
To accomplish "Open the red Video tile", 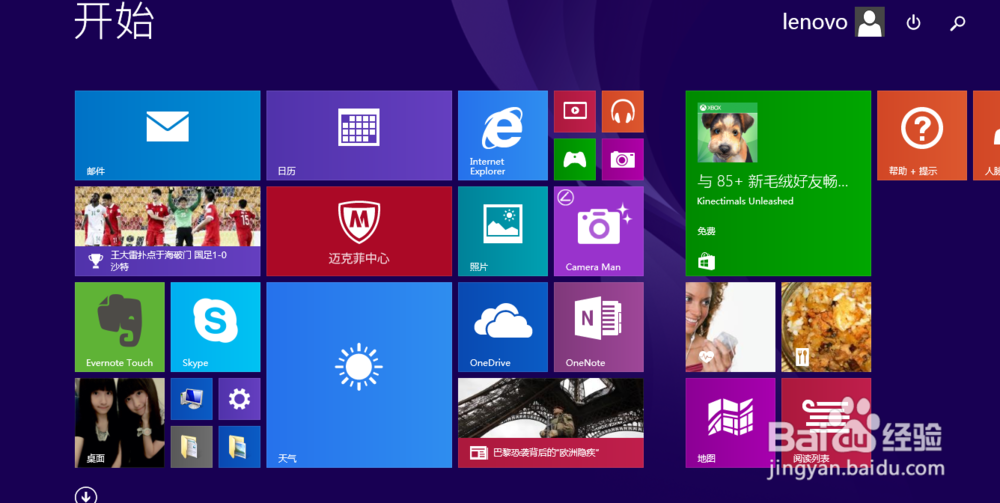I will point(575,111).
